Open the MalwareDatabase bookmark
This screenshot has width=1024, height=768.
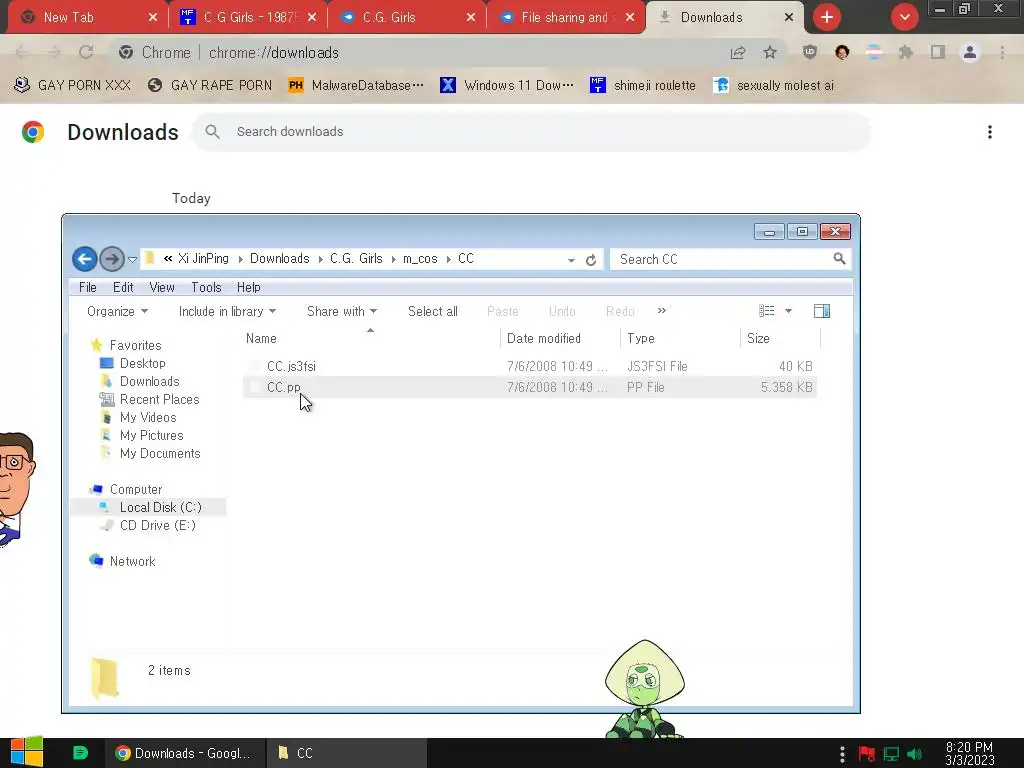click(357, 86)
